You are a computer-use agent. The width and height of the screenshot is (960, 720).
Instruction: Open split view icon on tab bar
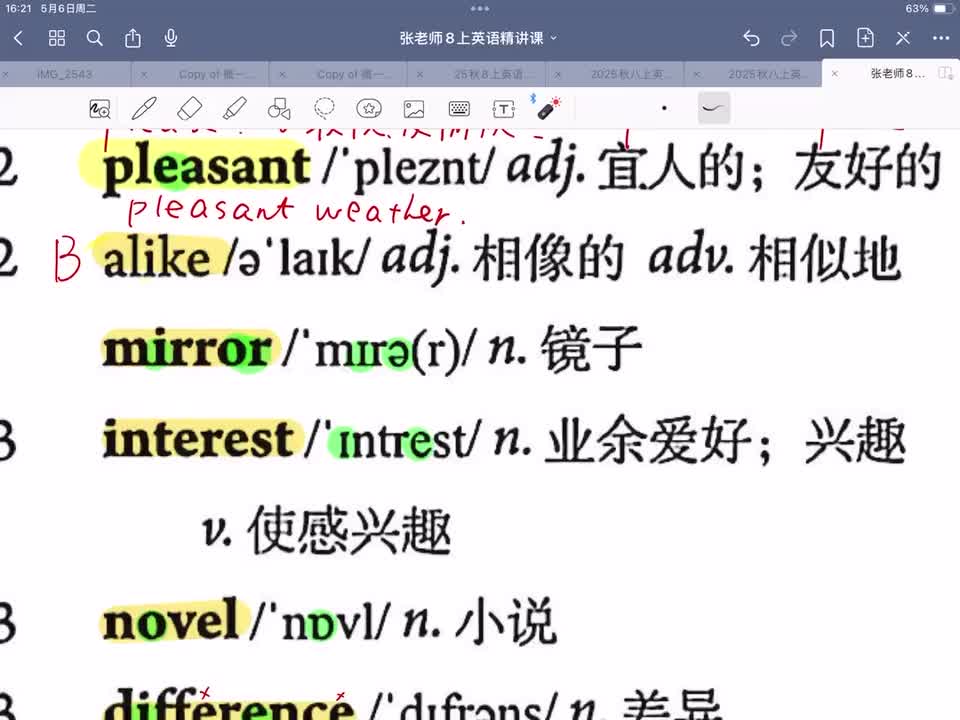coord(945,73)
